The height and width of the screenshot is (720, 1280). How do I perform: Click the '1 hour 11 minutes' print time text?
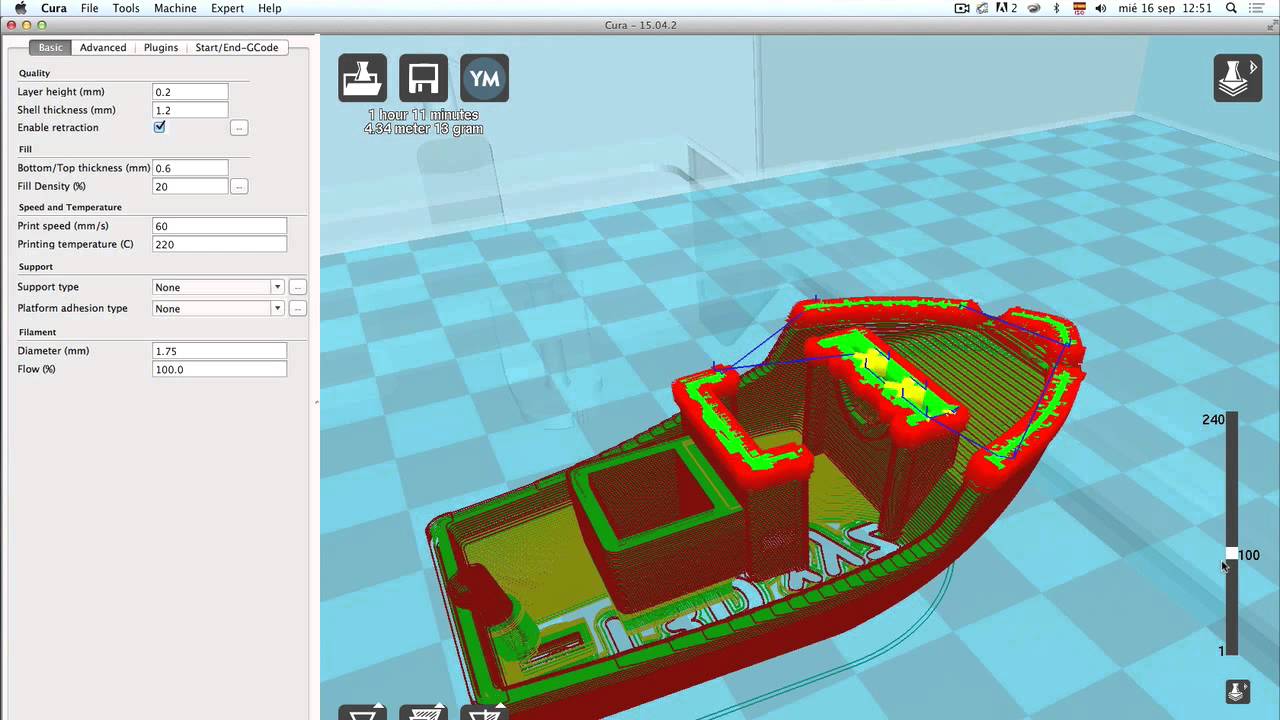click(x=423, y=115)
